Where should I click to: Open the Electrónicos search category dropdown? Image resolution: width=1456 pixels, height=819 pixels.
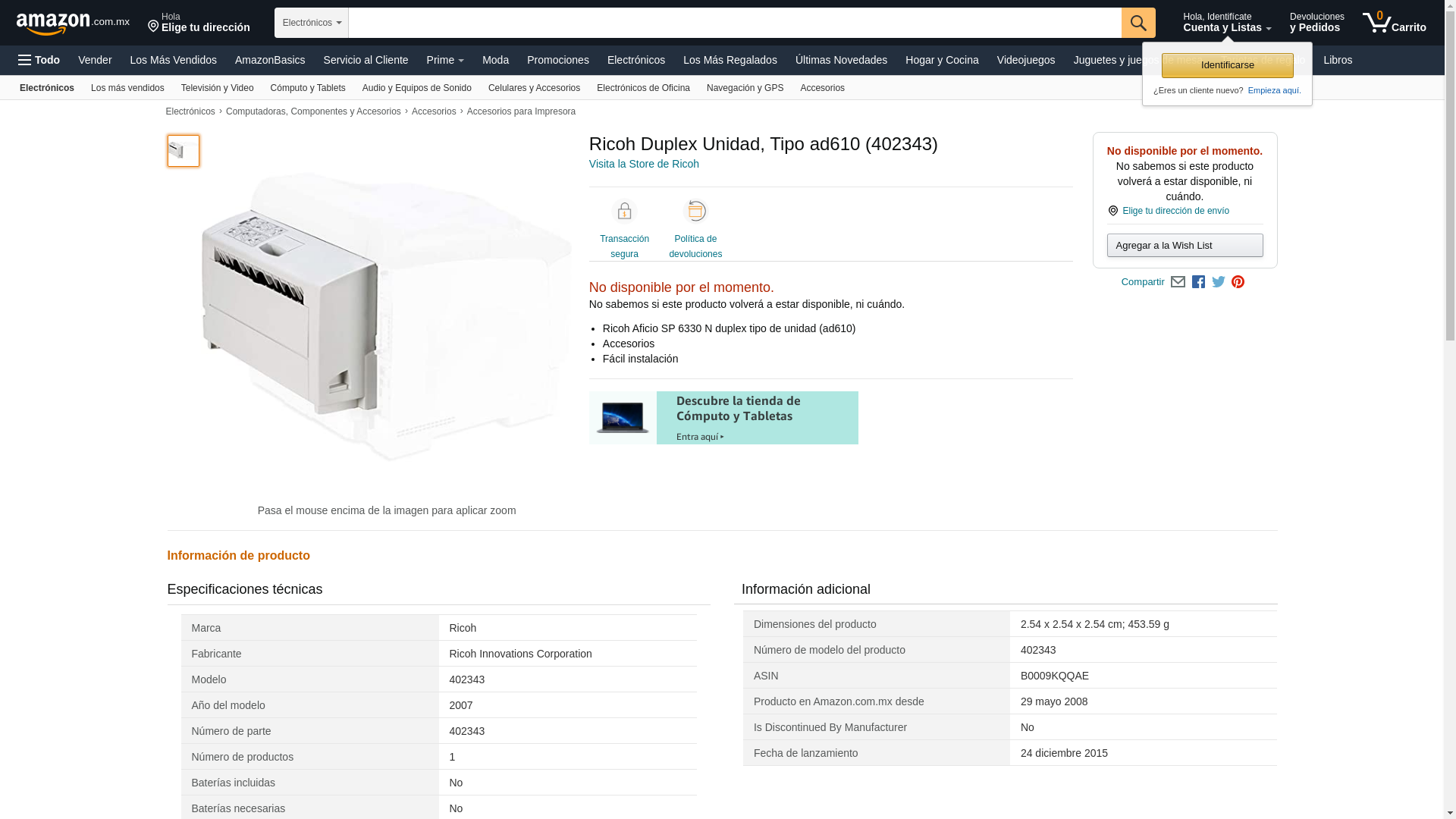311,23
